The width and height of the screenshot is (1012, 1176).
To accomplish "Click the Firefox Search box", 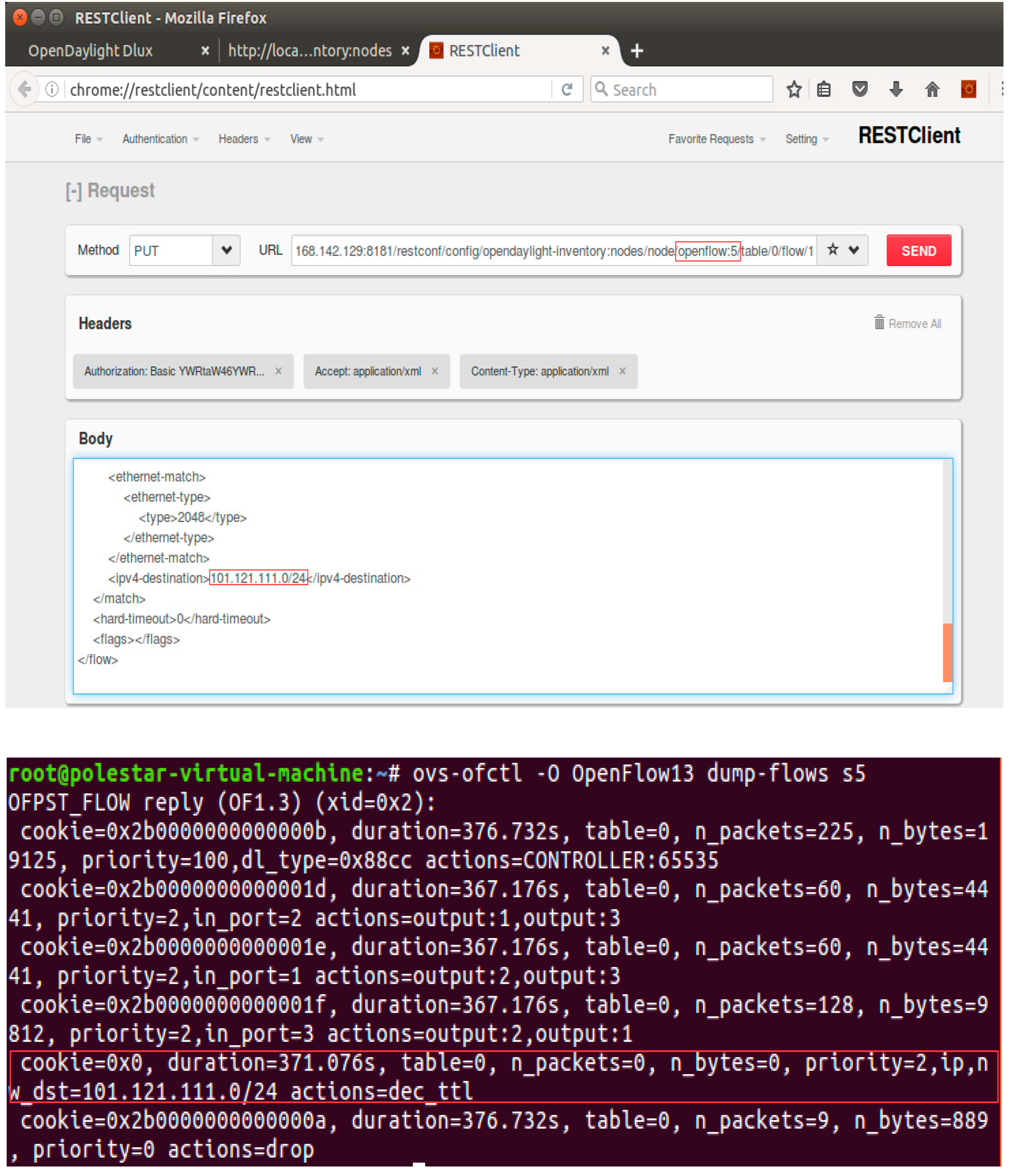I will pyautogui.click(x=681, y=90).
